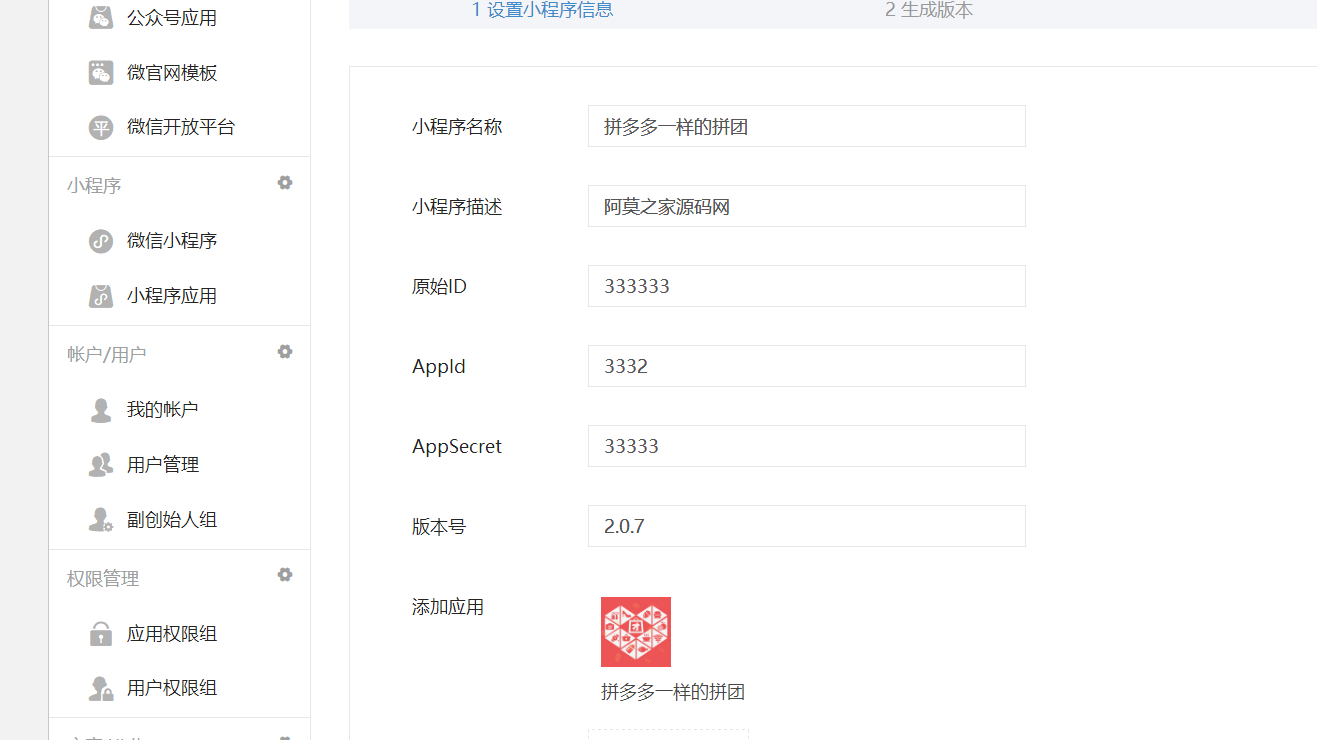Click the 小程序 section header
The width and height of the screenshot is (1317, 740).
[x=95, y=186]
